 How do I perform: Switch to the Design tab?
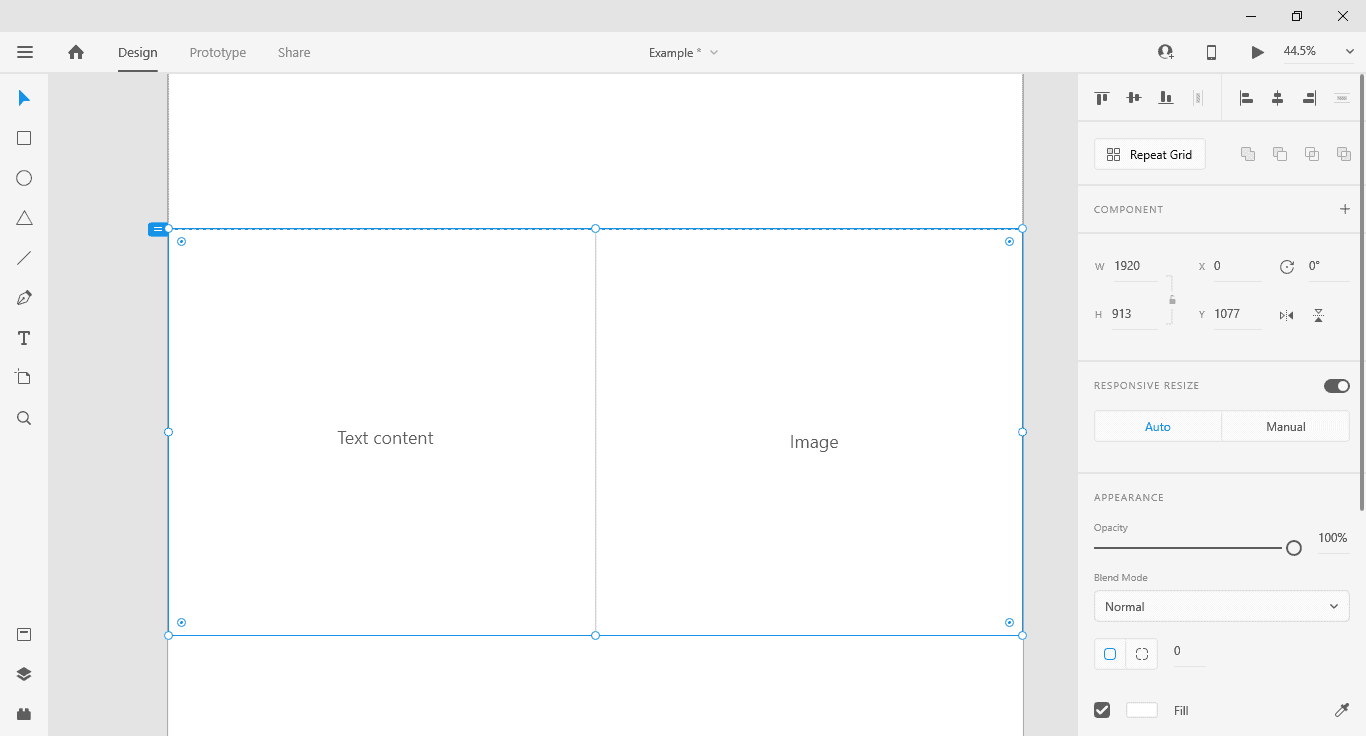[x=138, y=52]
